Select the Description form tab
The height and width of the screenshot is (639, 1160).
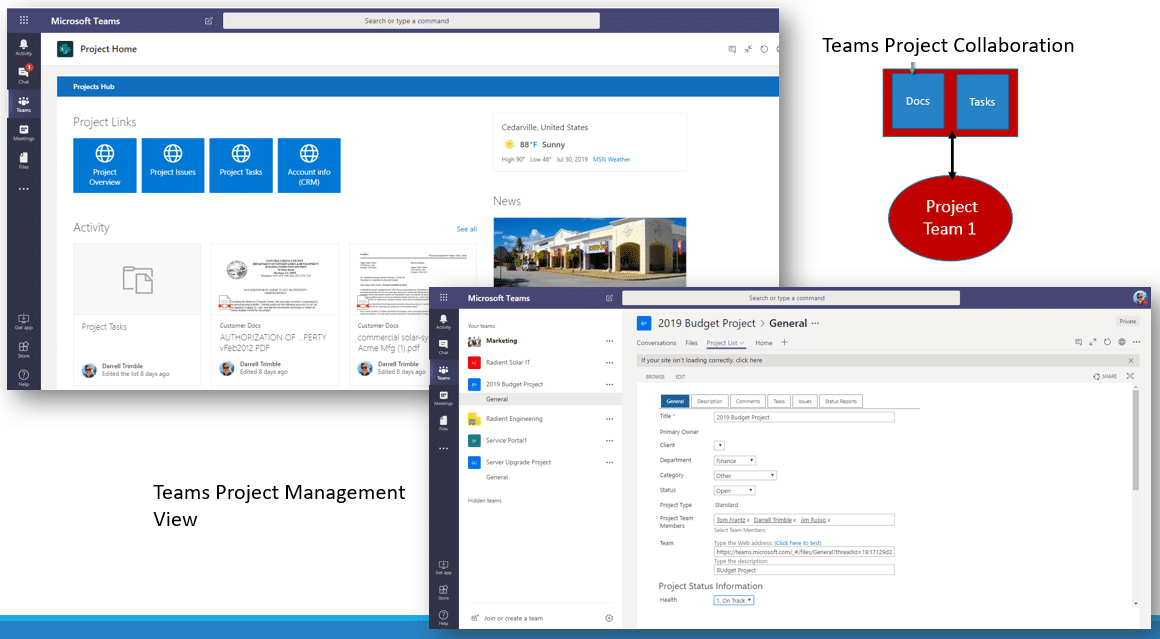pos(709,401)
